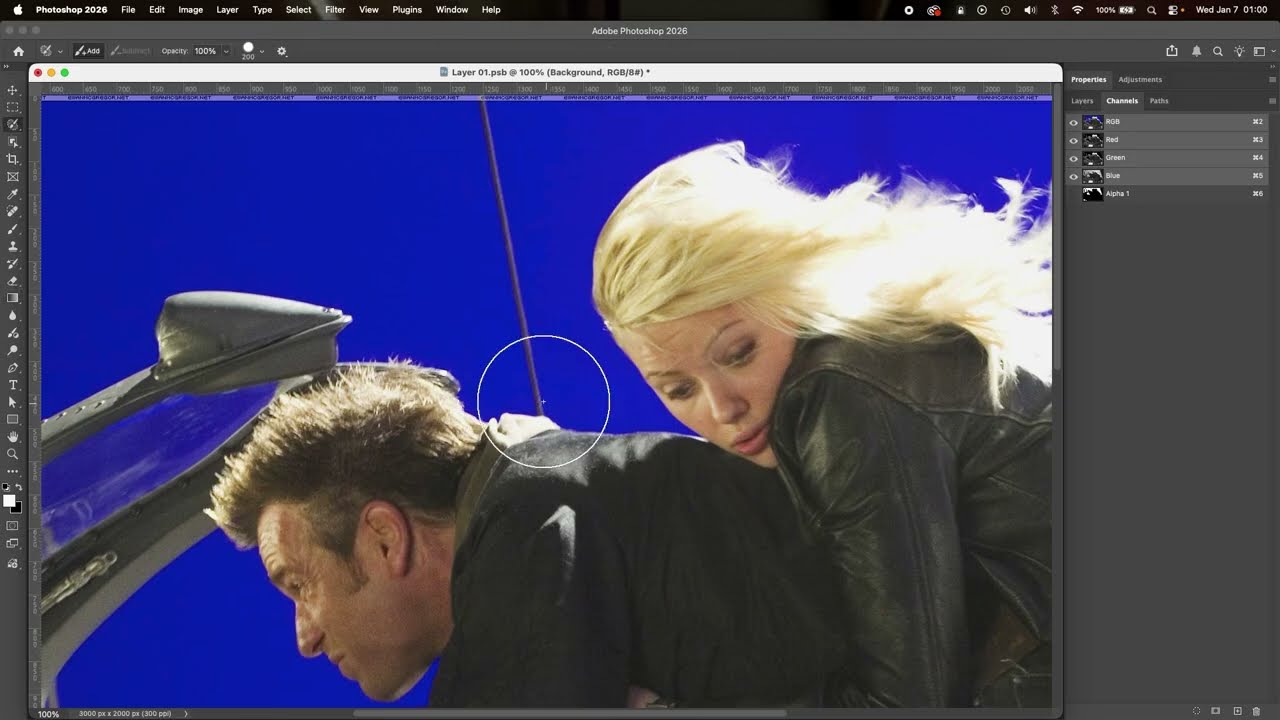Show the Alpha 1 channel
The height and width of the screenshot is (720, 1280).
1074,194
